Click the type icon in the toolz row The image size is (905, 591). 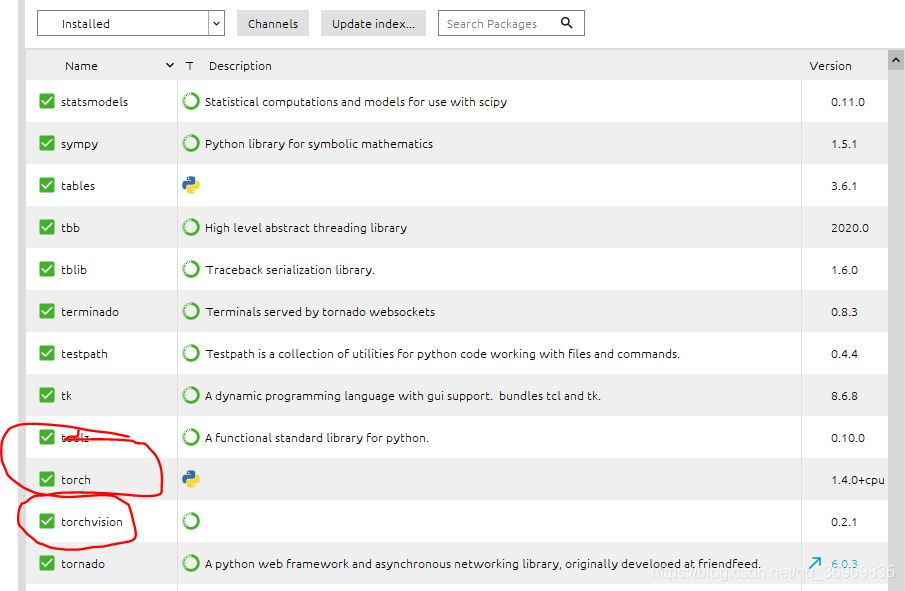pos(190,437)
